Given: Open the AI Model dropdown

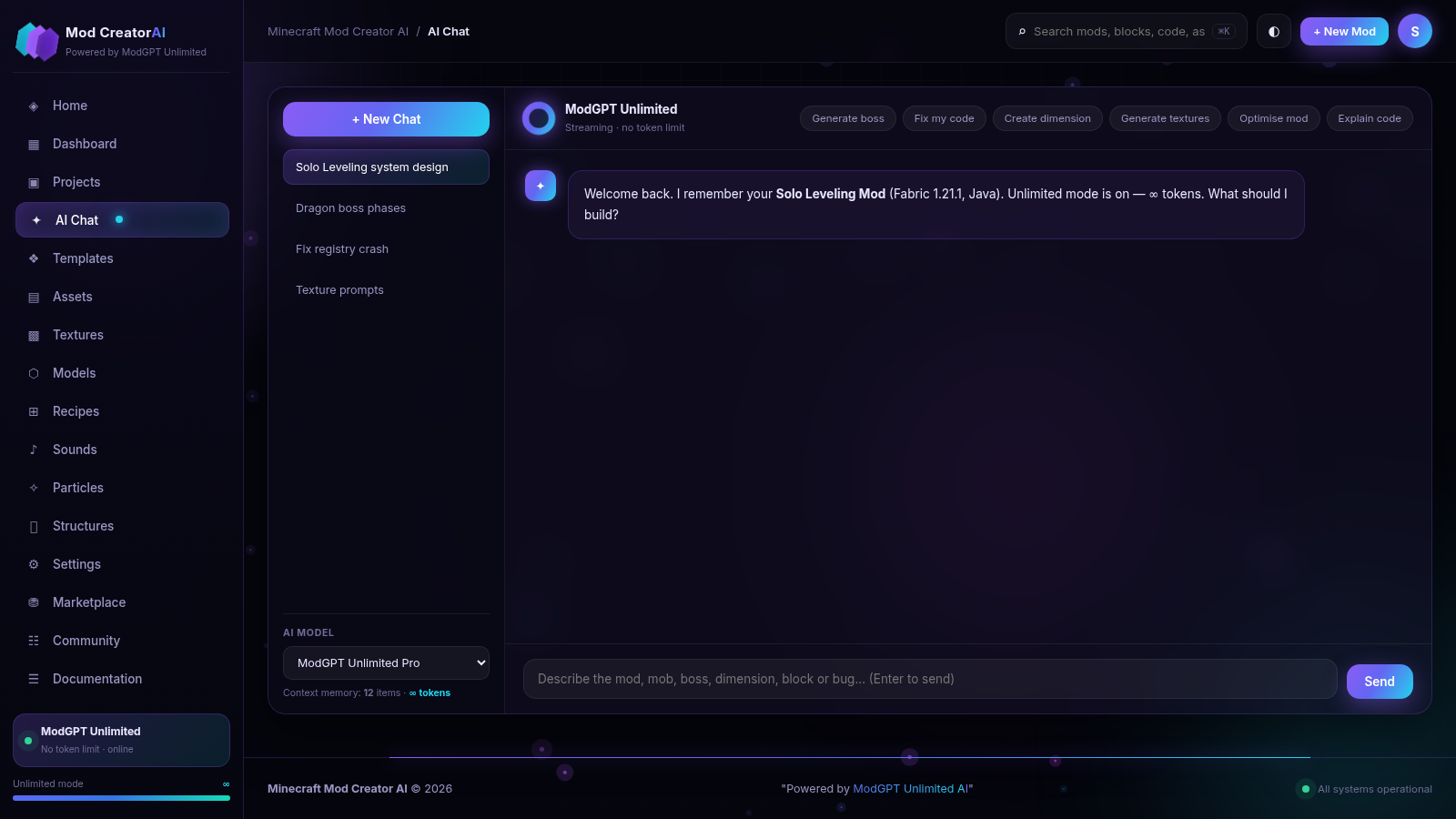Looking at the screenshot, I should coord(386,663).
